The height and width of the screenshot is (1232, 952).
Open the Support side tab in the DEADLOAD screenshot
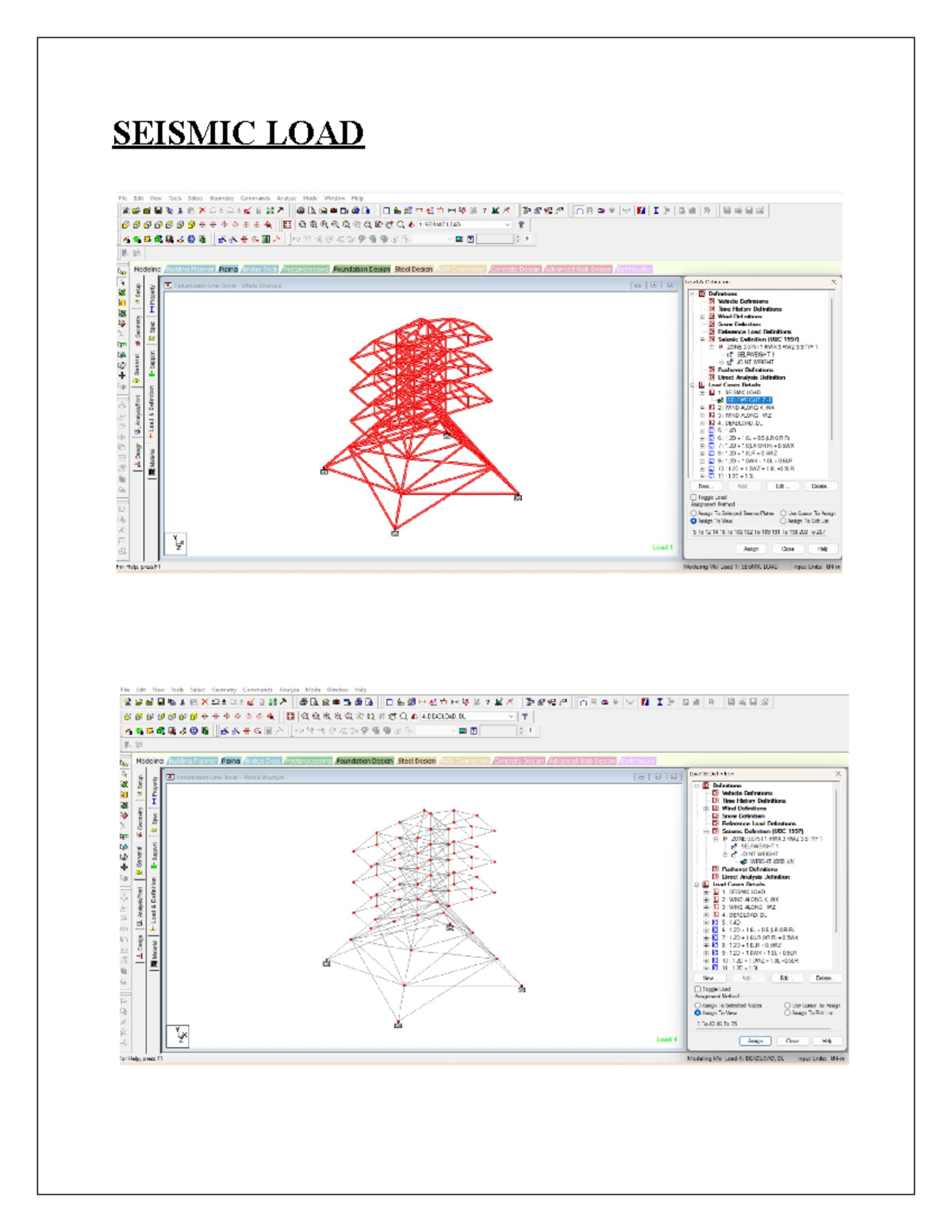pos(155,854)
